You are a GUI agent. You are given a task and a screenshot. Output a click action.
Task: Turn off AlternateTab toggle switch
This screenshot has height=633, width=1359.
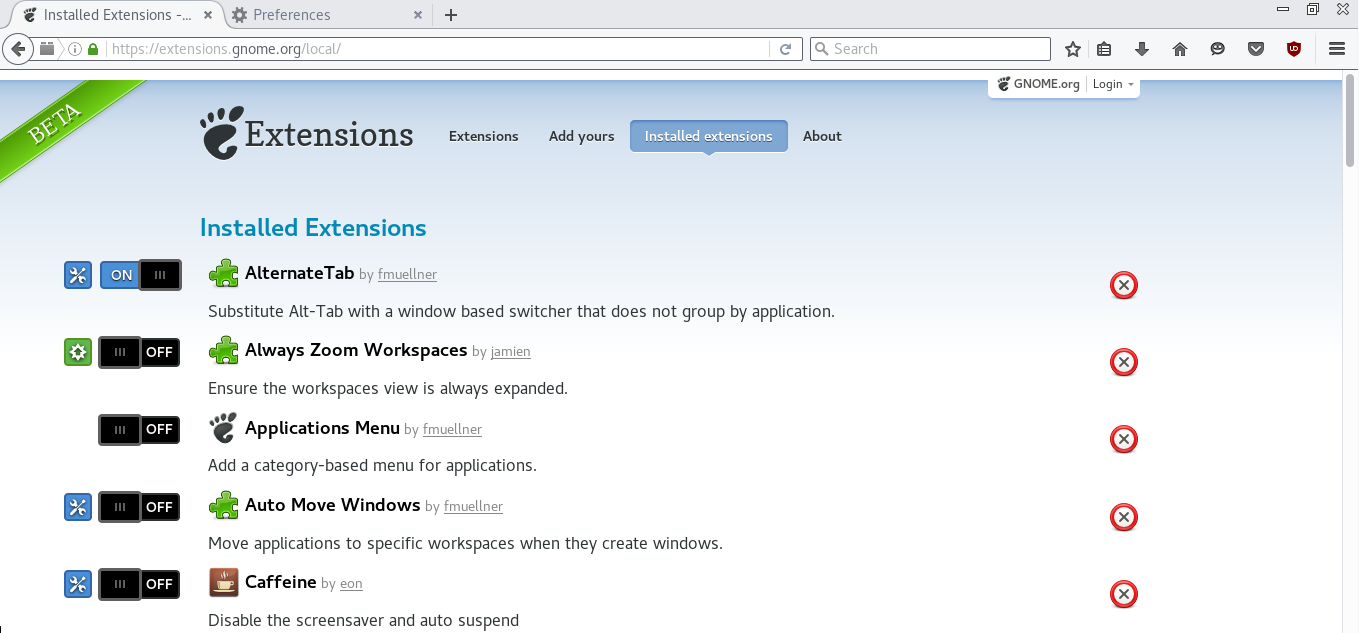[x=141, y=275]
